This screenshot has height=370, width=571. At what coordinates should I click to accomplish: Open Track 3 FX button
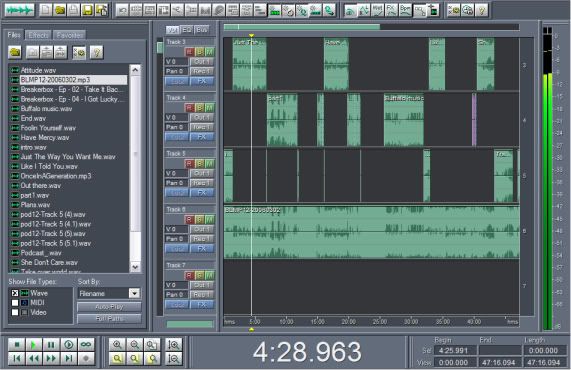[202, 81]
